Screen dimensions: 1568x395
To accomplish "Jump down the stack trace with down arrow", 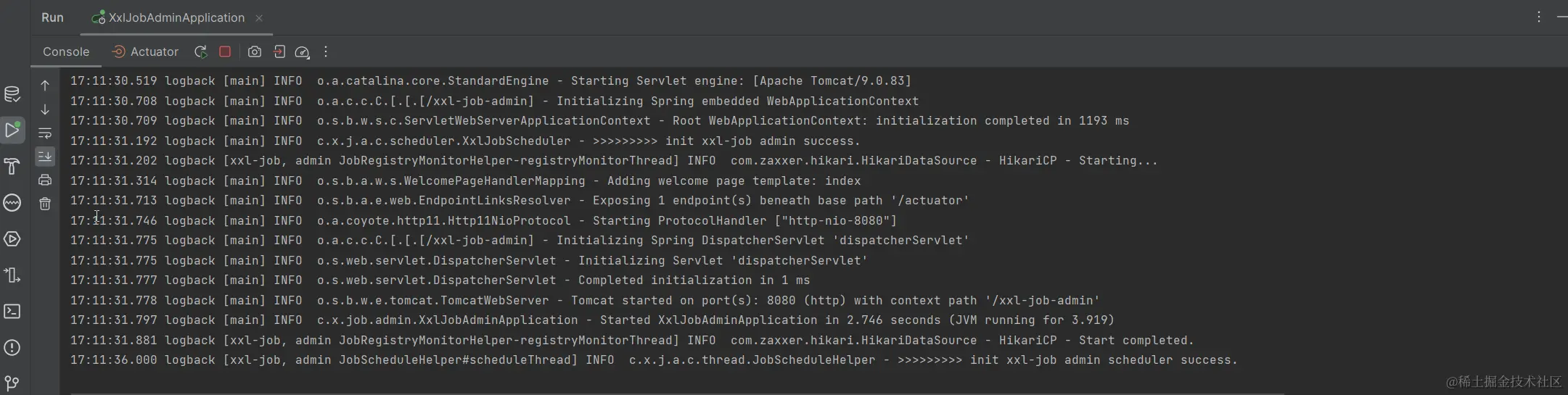I will coord(45,109).
